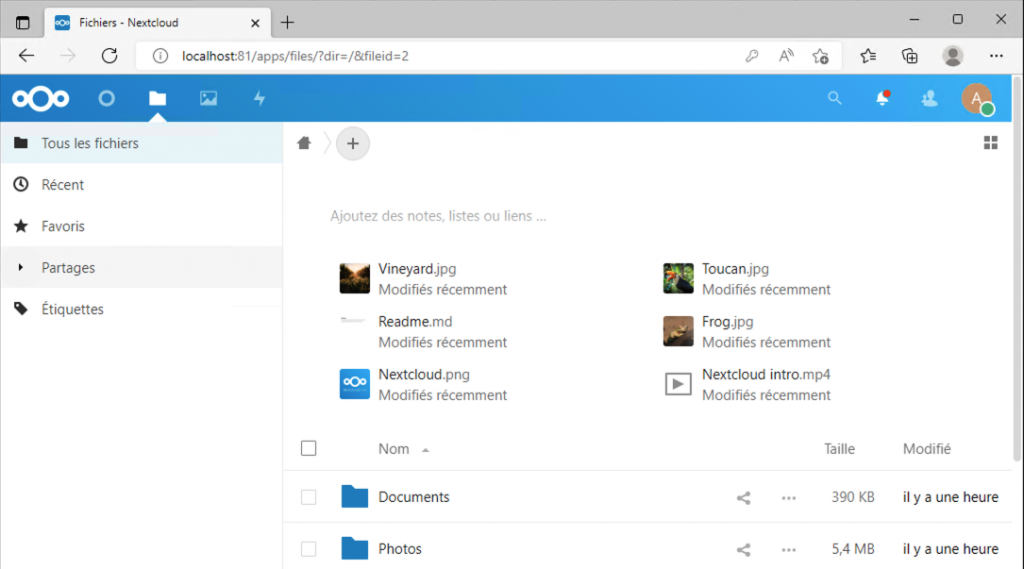Open Favoris in the sidebar
The width and height of the screenshot is (1024, 569).
(x=62, y=226)
